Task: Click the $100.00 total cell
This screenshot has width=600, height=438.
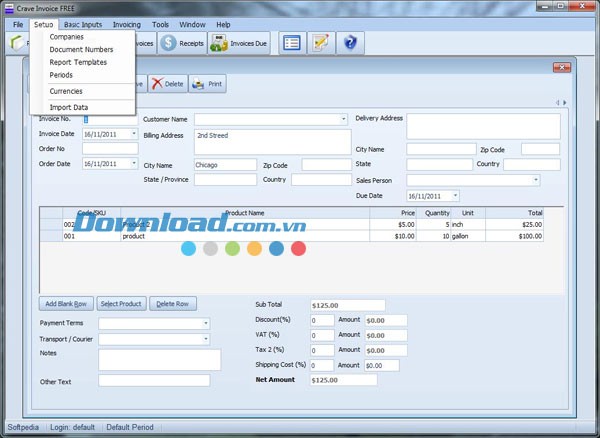Action: tap(514, 236)
